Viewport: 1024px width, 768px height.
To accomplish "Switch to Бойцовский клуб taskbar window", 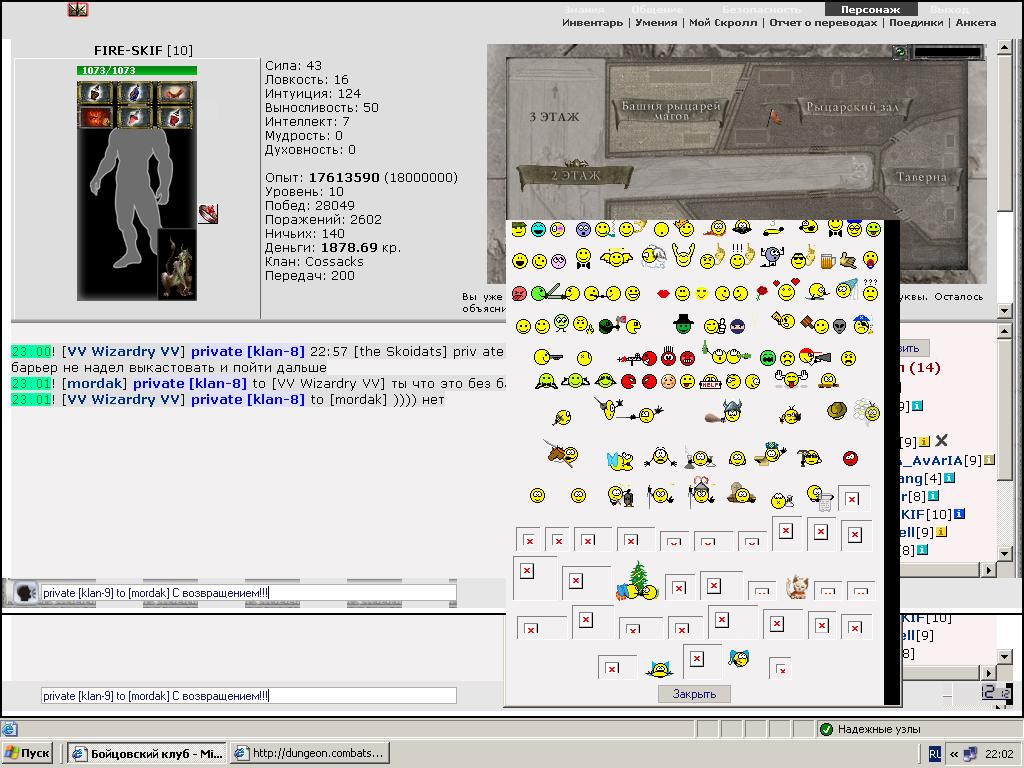I will pyautogui.click(x=147, y=753).
